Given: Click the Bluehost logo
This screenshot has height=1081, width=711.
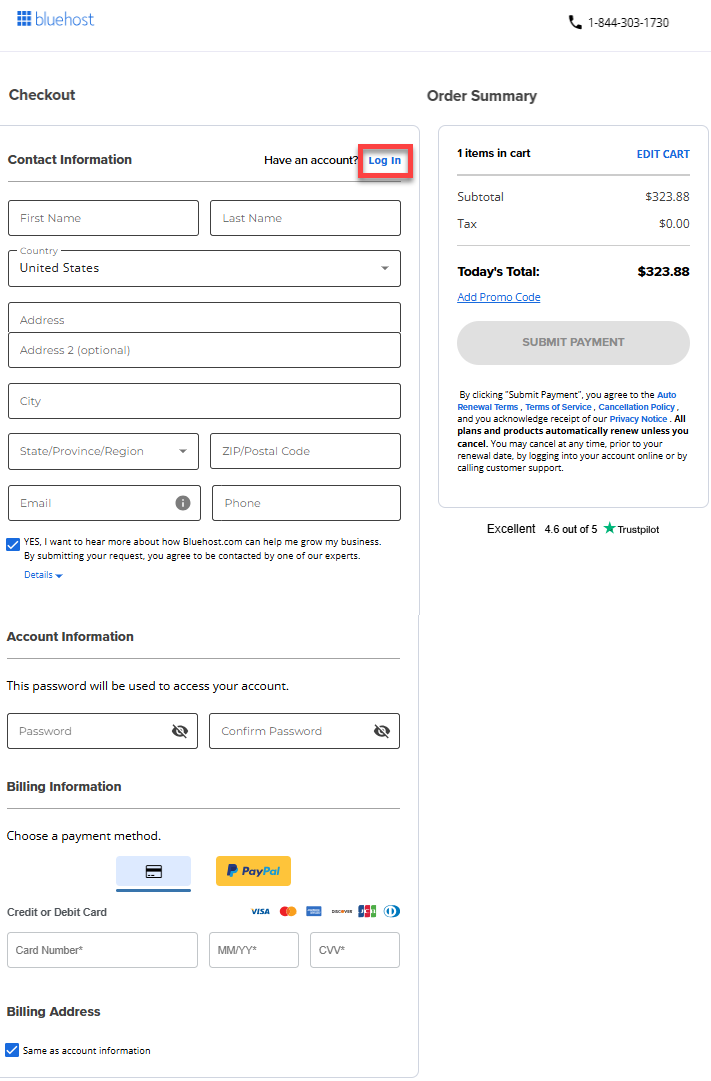Looking at the screenshot, I should [55, 18].
